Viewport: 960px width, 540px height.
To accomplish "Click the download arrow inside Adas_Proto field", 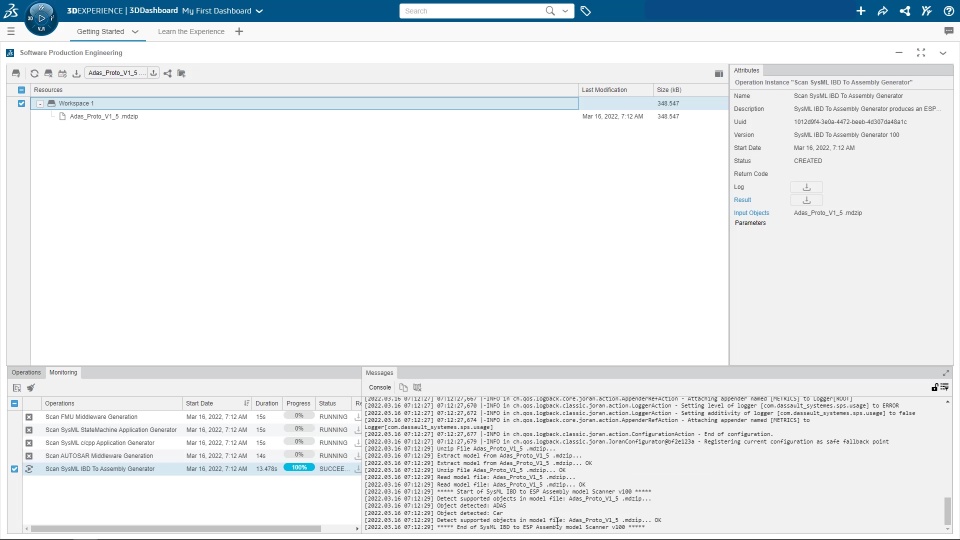I will [x=153, y=73].
